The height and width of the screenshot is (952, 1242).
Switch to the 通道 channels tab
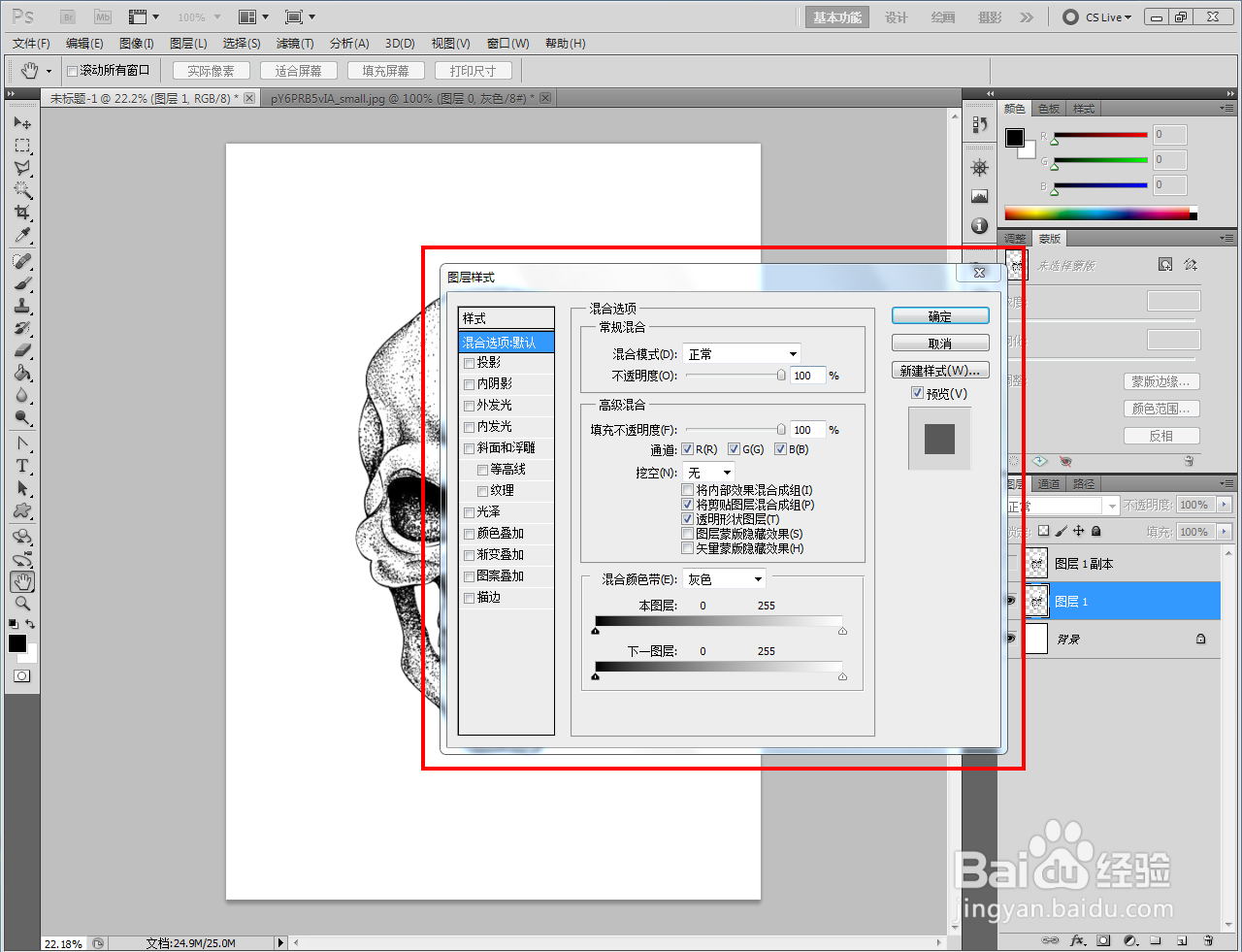[1049, 483]
